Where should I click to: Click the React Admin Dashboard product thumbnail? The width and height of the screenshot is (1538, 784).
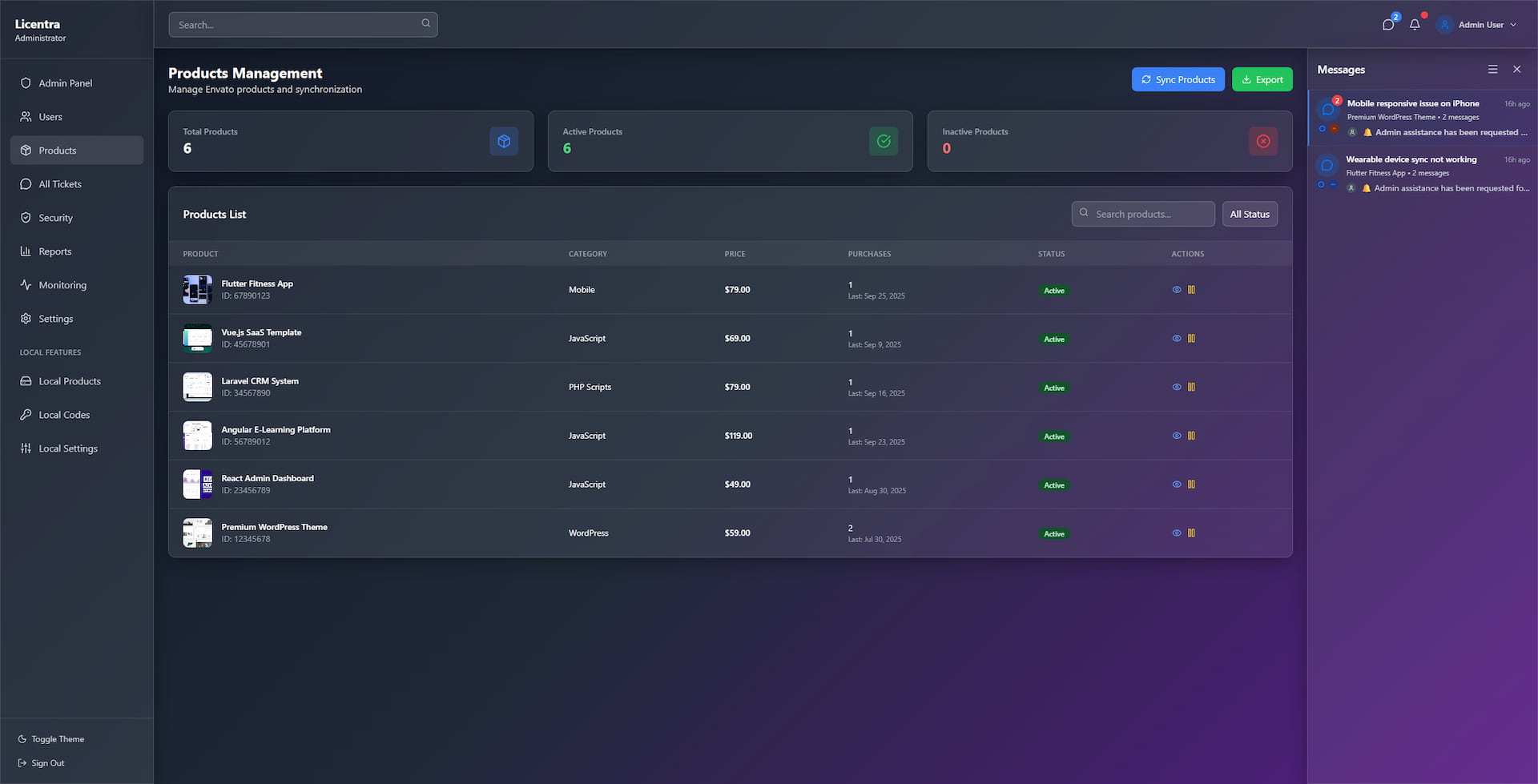click(x=197, y=484)
